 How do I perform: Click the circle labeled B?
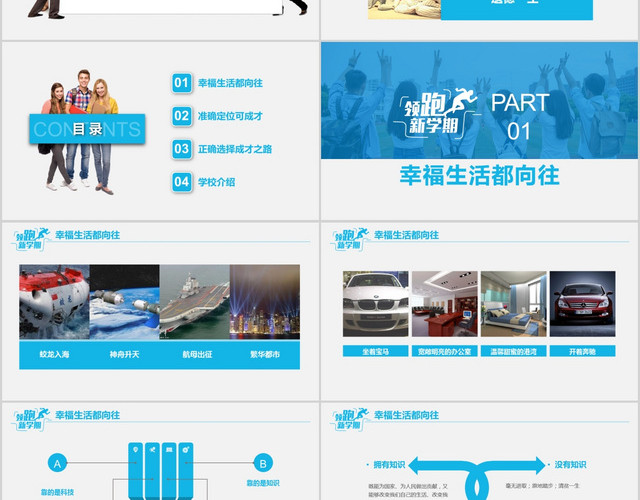pyautogui.click(x=263, y=463)
